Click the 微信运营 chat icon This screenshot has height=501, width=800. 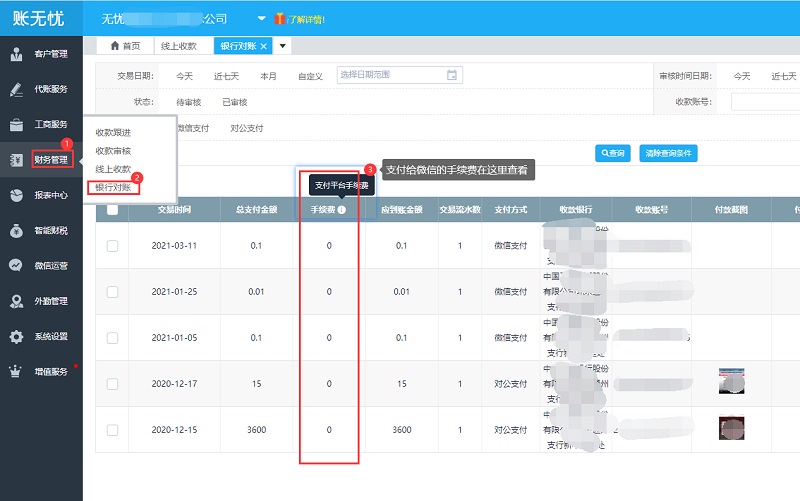(16, 266)
